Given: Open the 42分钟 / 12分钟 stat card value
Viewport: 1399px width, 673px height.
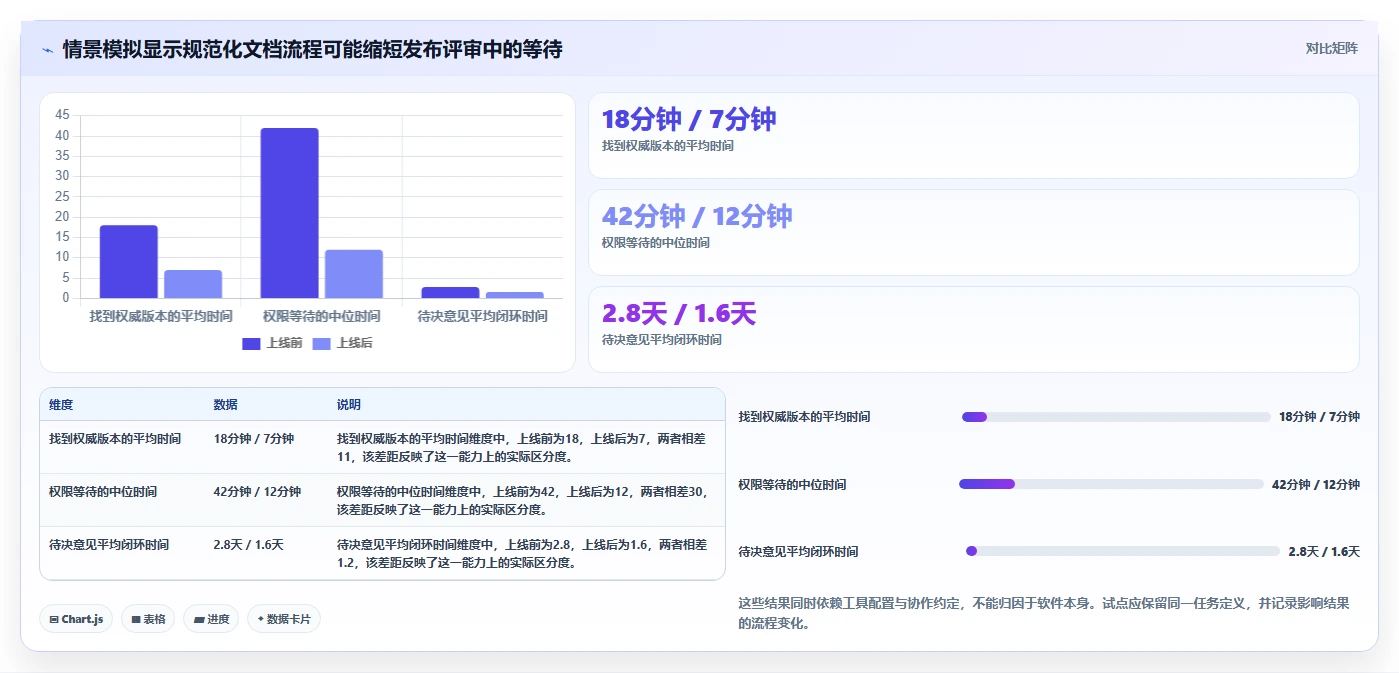Looking at the screenshot, I should [697, 216].
